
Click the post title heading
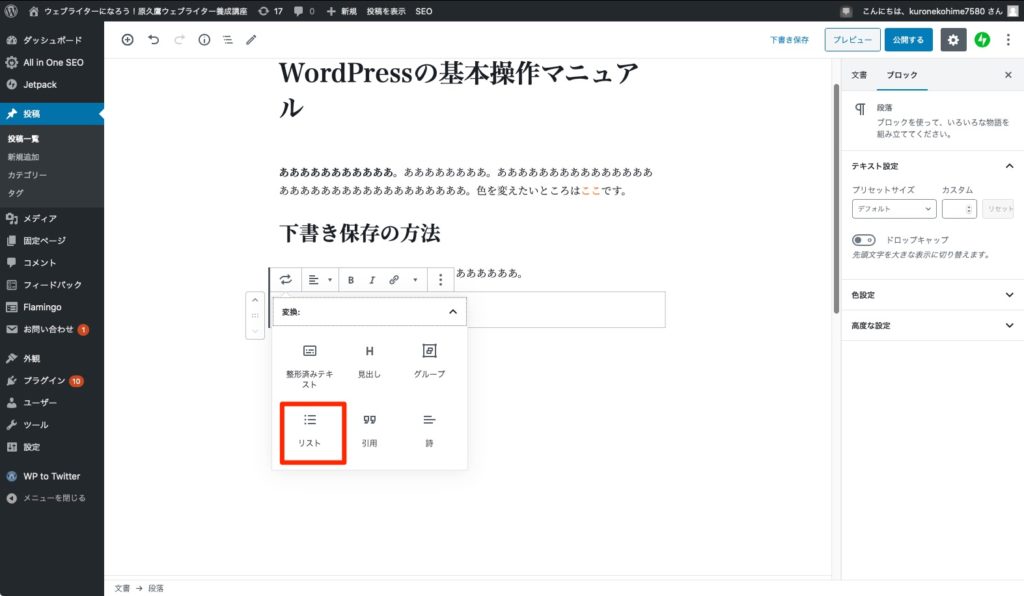[x=458, y=90]
